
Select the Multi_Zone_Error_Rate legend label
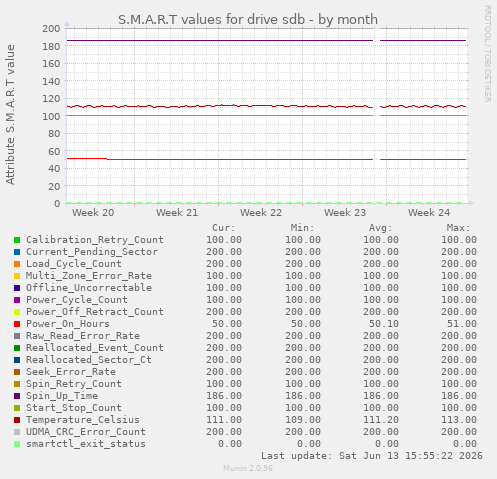click(89, 276)
